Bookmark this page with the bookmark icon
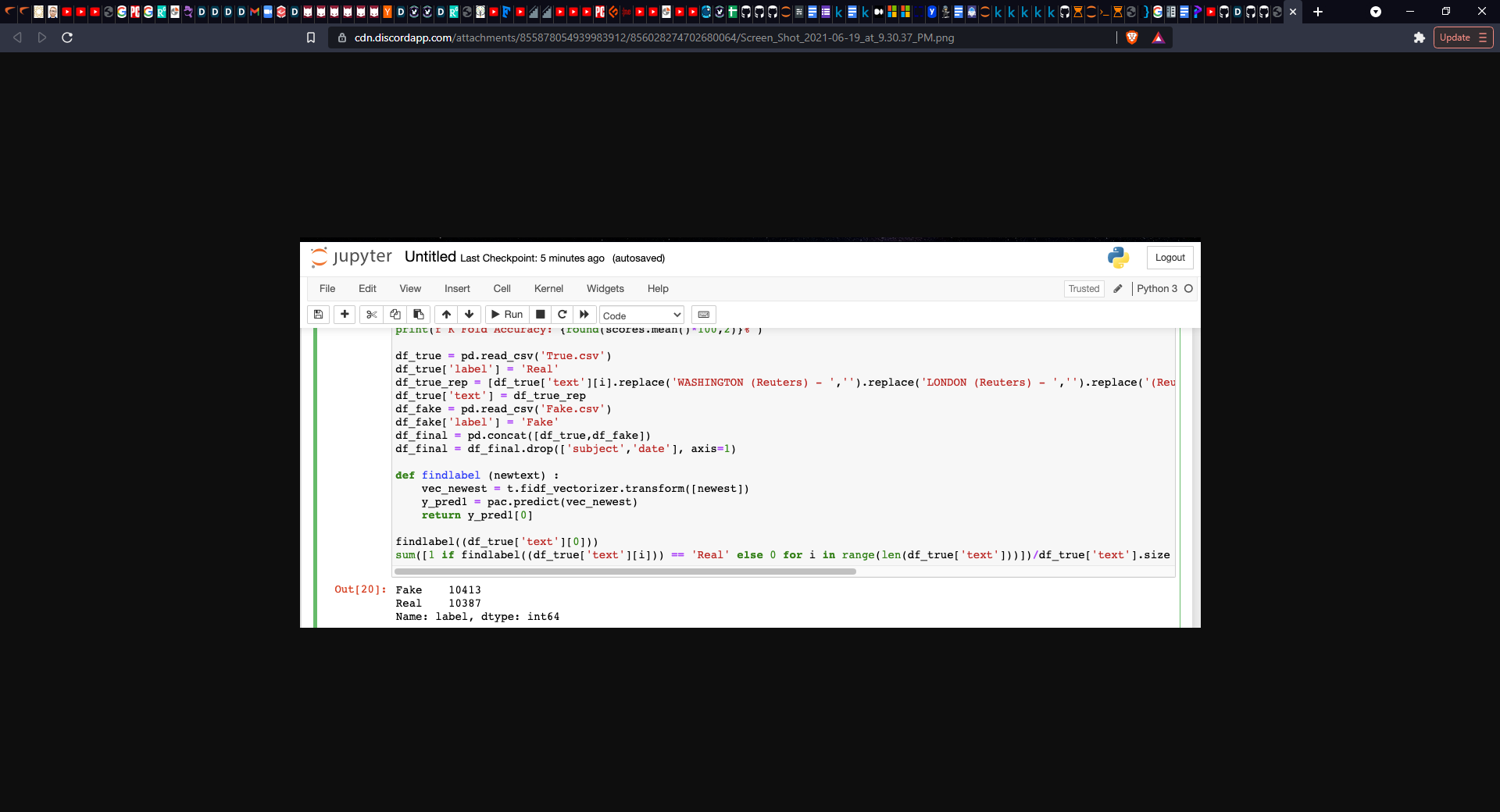The width and height of the screenshot is (1500, 812). click(310, 37)
